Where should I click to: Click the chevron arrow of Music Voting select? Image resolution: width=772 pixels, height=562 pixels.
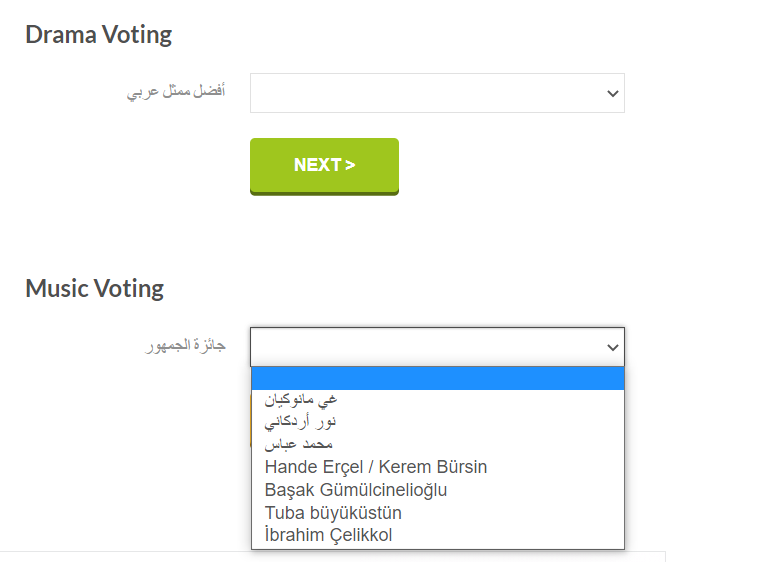click(x=612, y=347)
